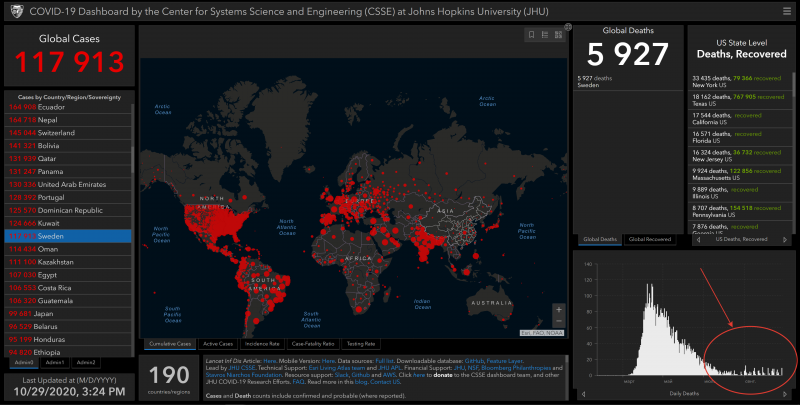
Task: Select the New York US row
Action: click(739, 81)
